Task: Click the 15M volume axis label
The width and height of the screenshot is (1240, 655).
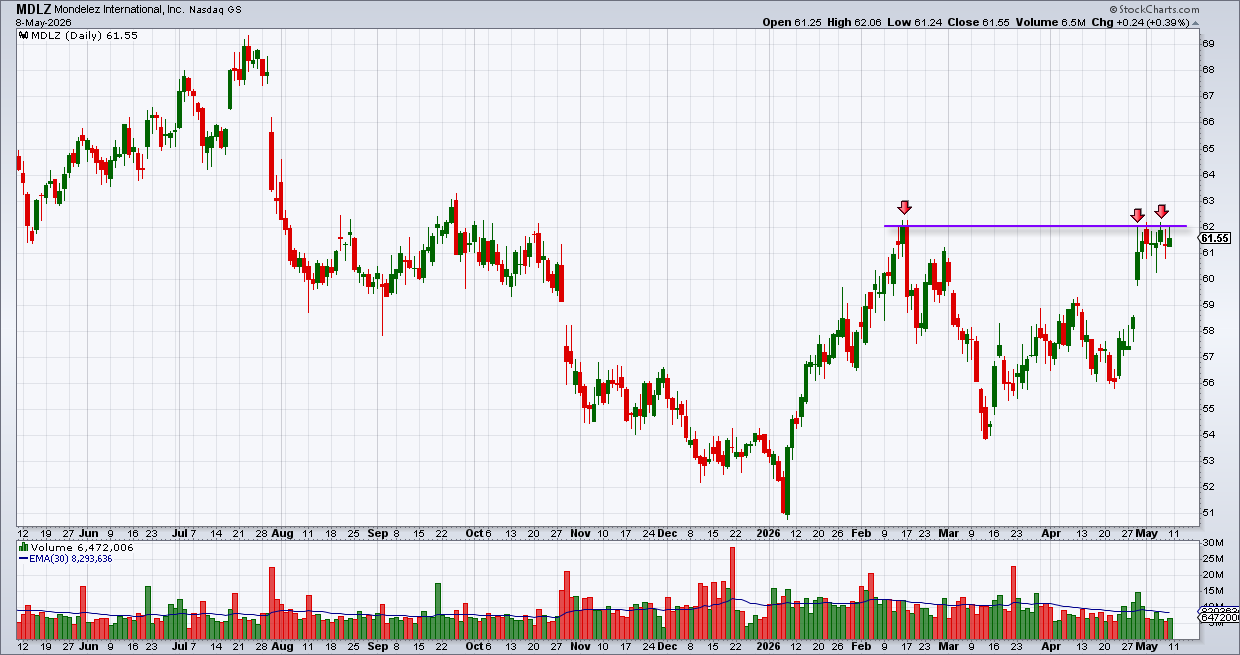Action: (1211, 591)
